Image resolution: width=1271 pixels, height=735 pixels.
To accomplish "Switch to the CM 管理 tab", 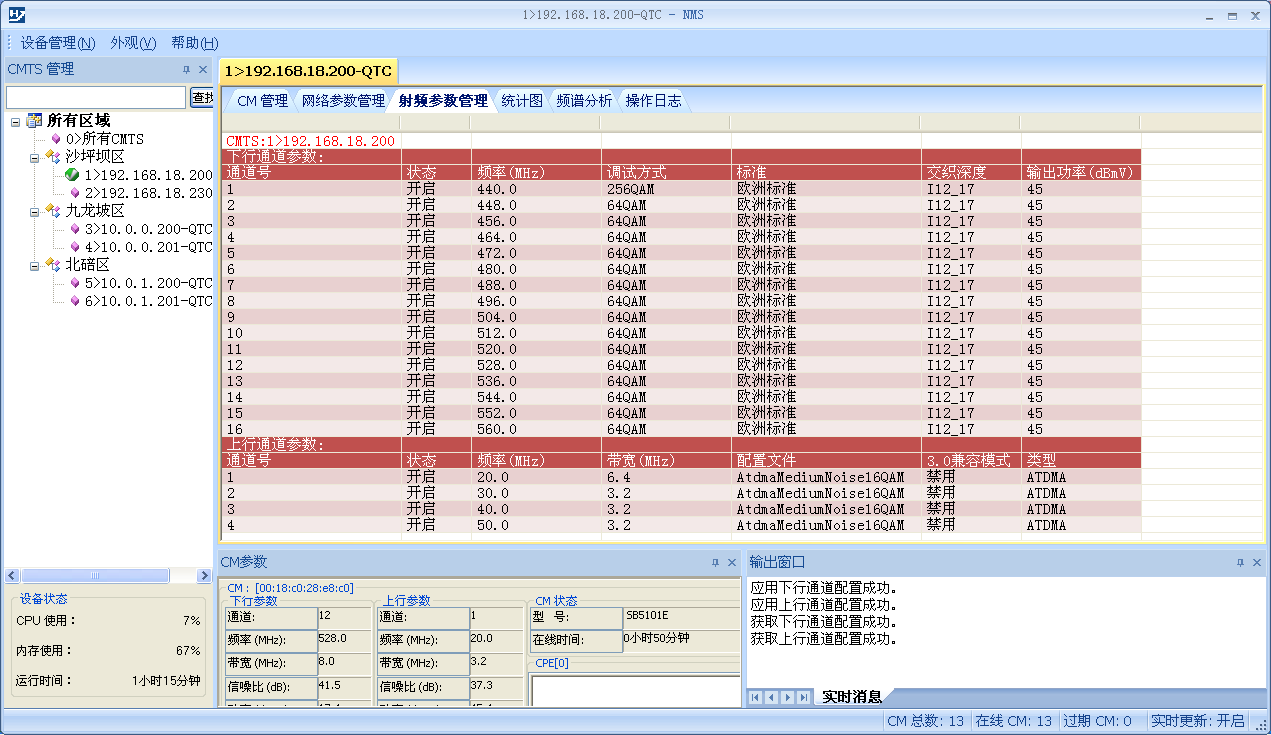I will 262,100.
